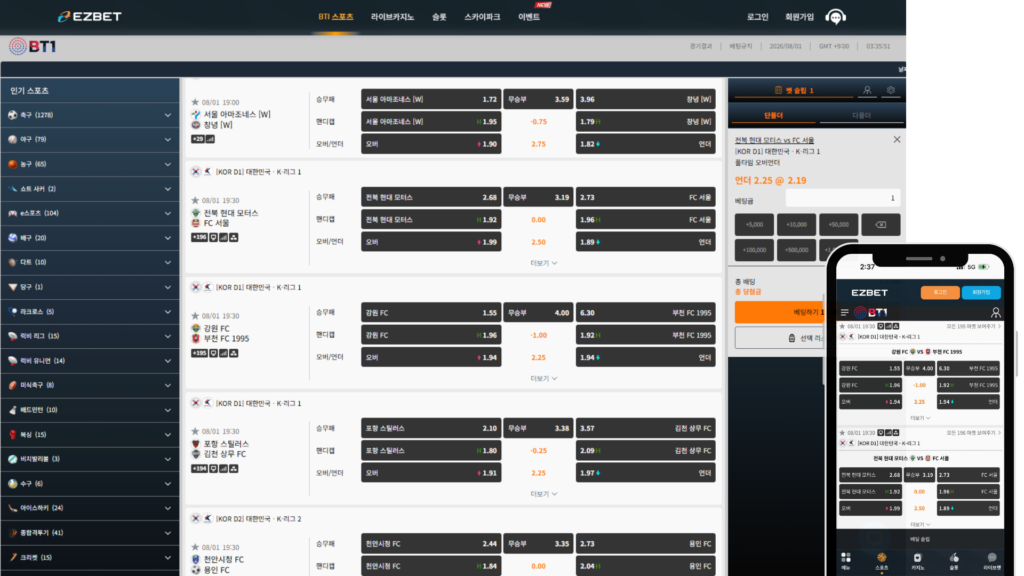
Task: Click the backspace icon in bet amount keypad
Action: click(x=880, y=225)
